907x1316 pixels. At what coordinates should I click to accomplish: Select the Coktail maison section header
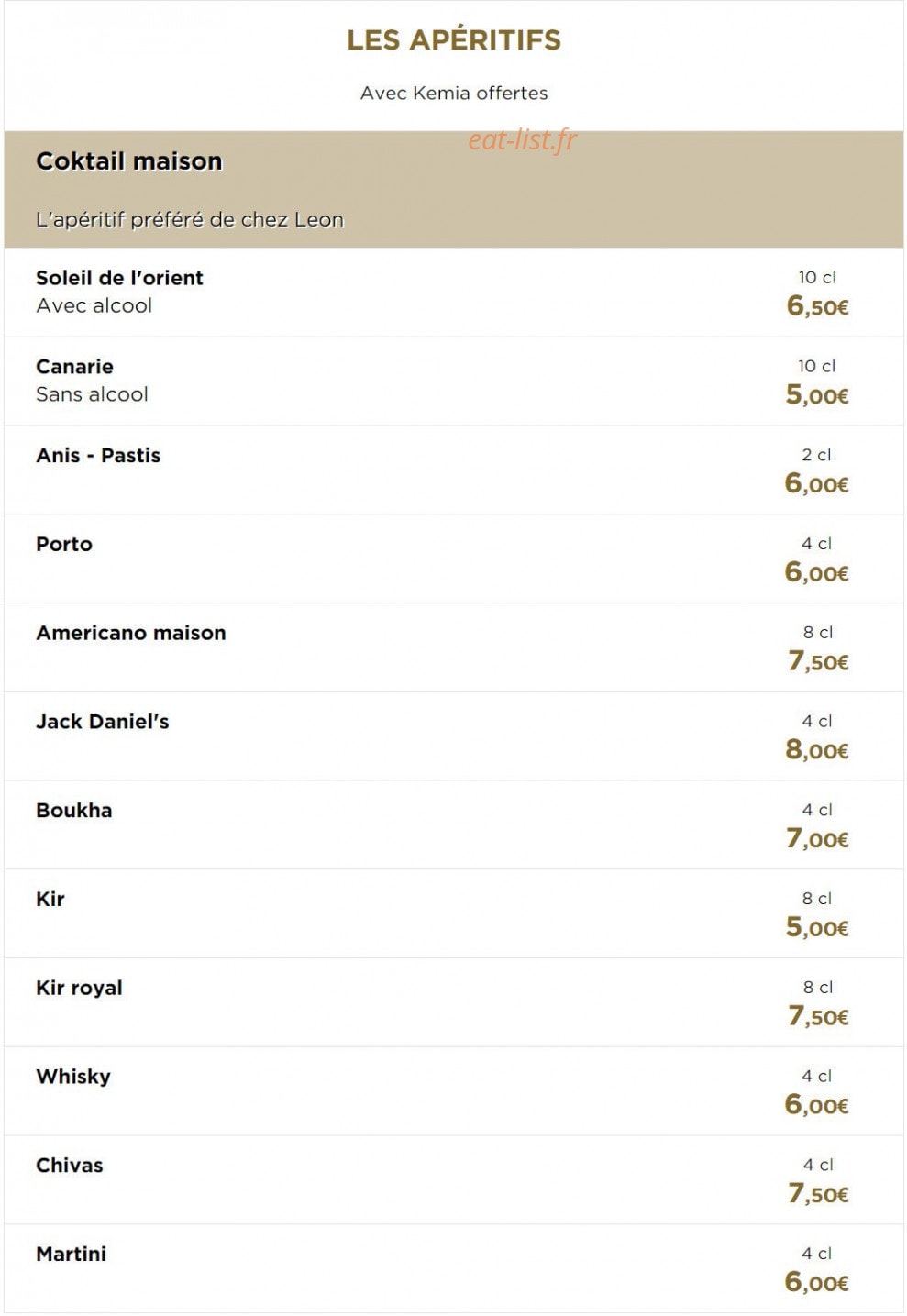pos(454,189)
